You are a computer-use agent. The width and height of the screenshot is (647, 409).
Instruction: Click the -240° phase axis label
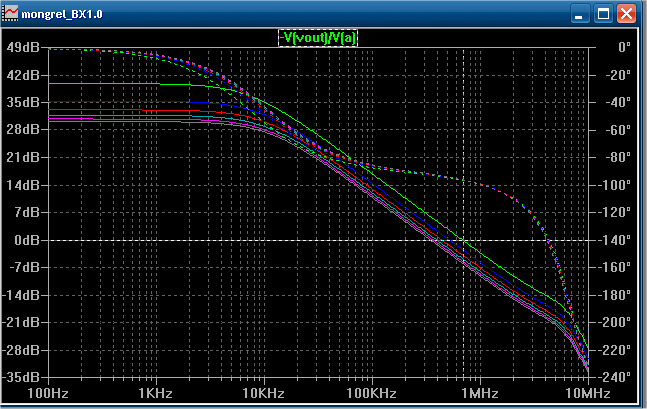(615, 377)
